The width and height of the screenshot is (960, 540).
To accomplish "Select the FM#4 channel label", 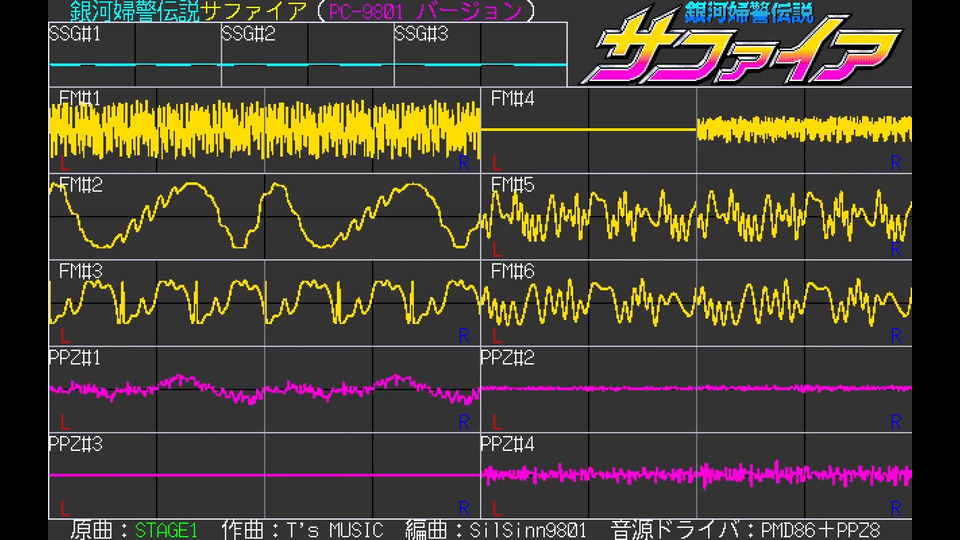I will click(512, 99).
